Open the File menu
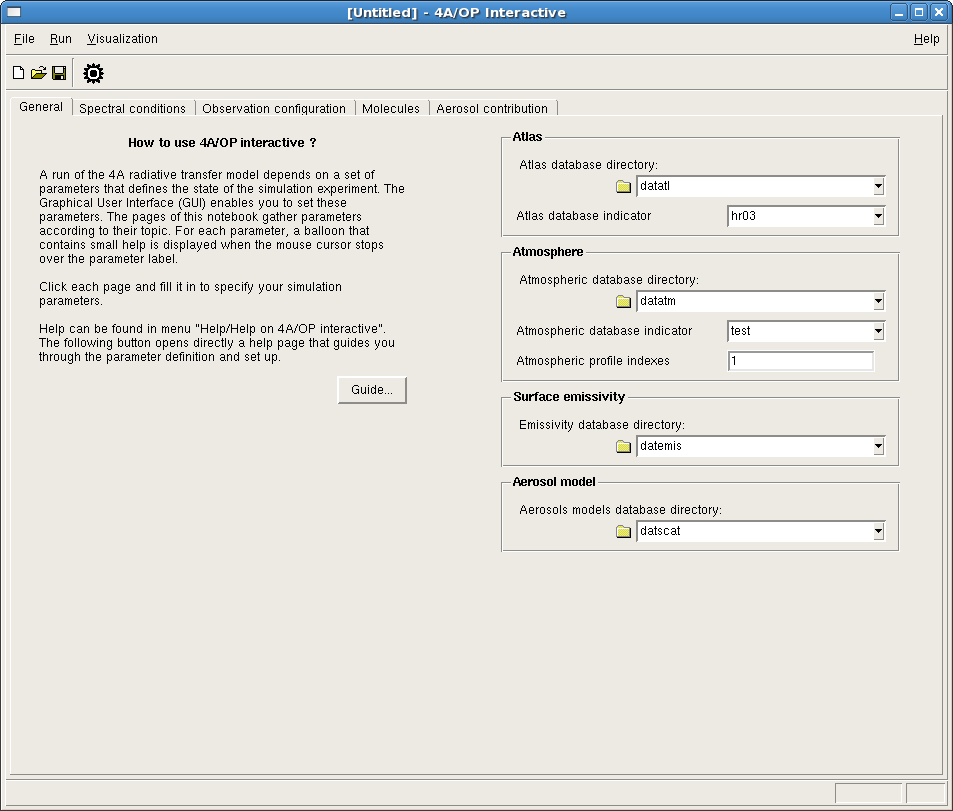 24,39
